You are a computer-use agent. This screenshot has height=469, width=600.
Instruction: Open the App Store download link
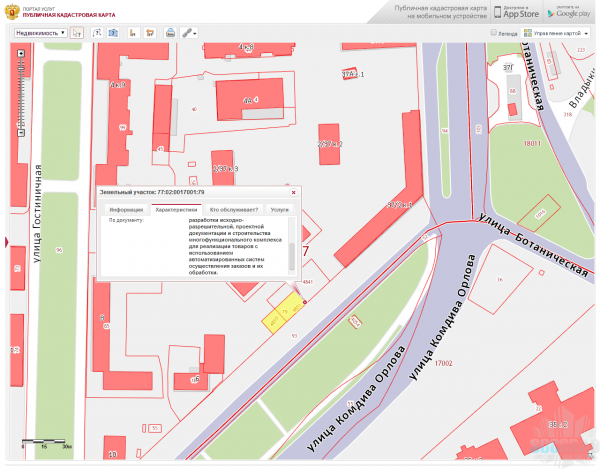pos(517,12)
